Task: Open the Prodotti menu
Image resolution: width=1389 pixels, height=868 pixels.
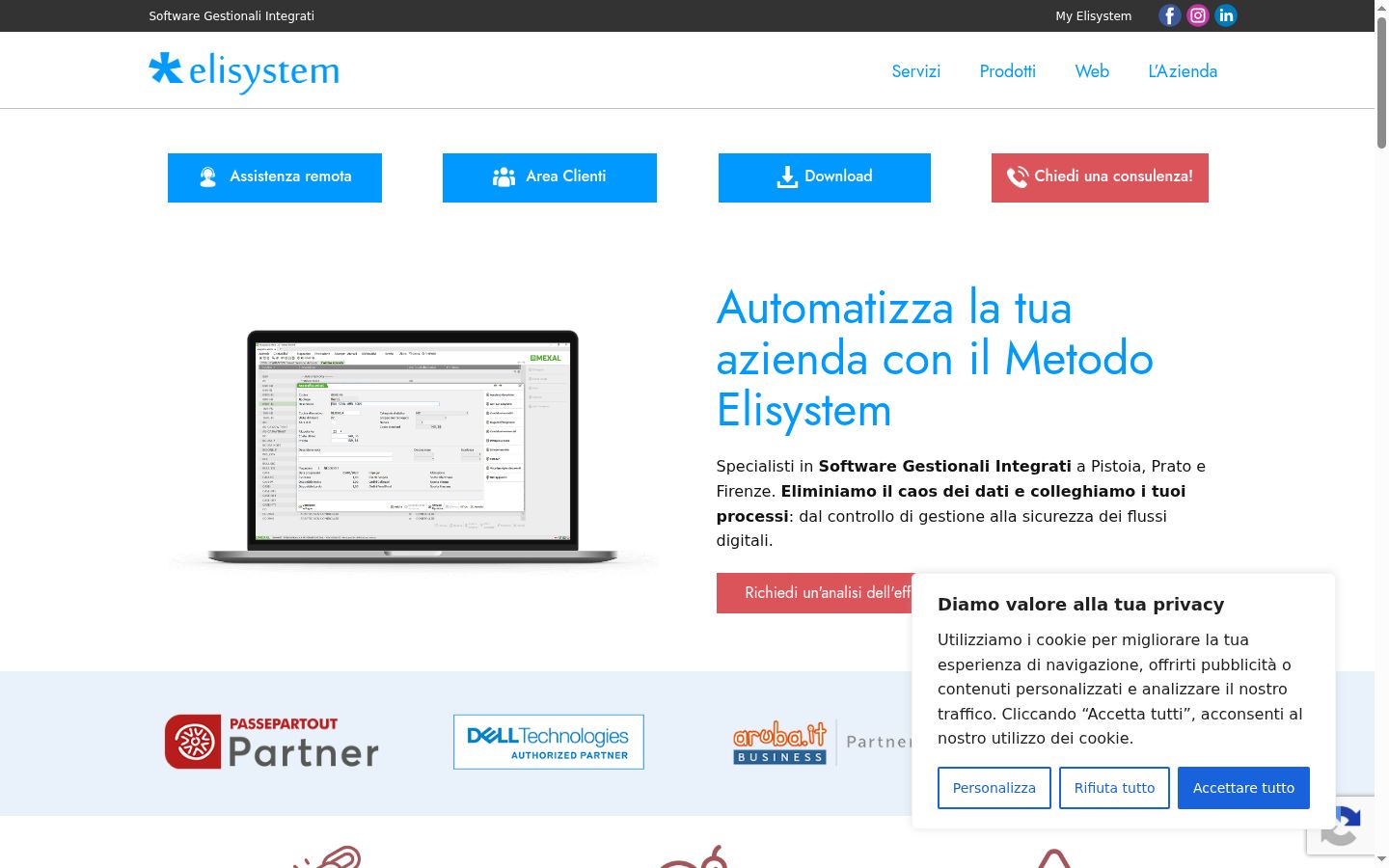Action: [1008, 71]
